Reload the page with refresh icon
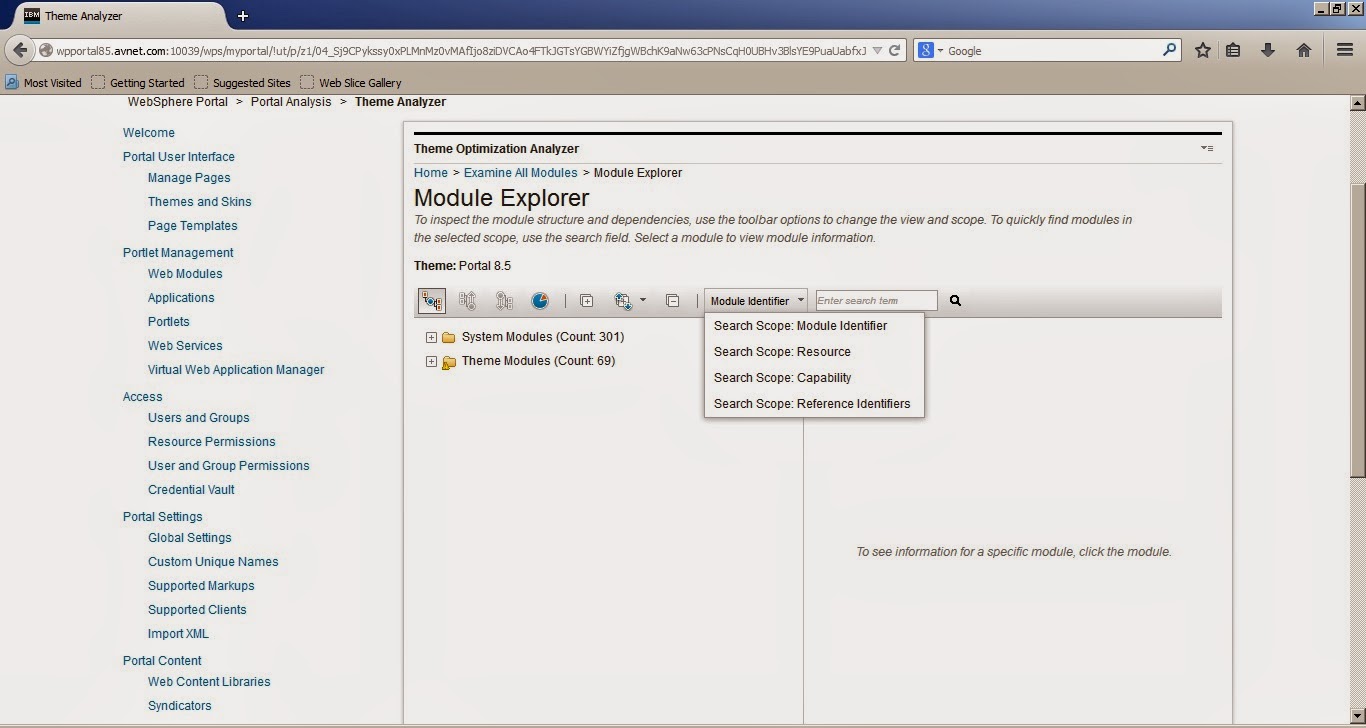The width and height of the screenshot is (1366, 728). click(x=895, y=50)
